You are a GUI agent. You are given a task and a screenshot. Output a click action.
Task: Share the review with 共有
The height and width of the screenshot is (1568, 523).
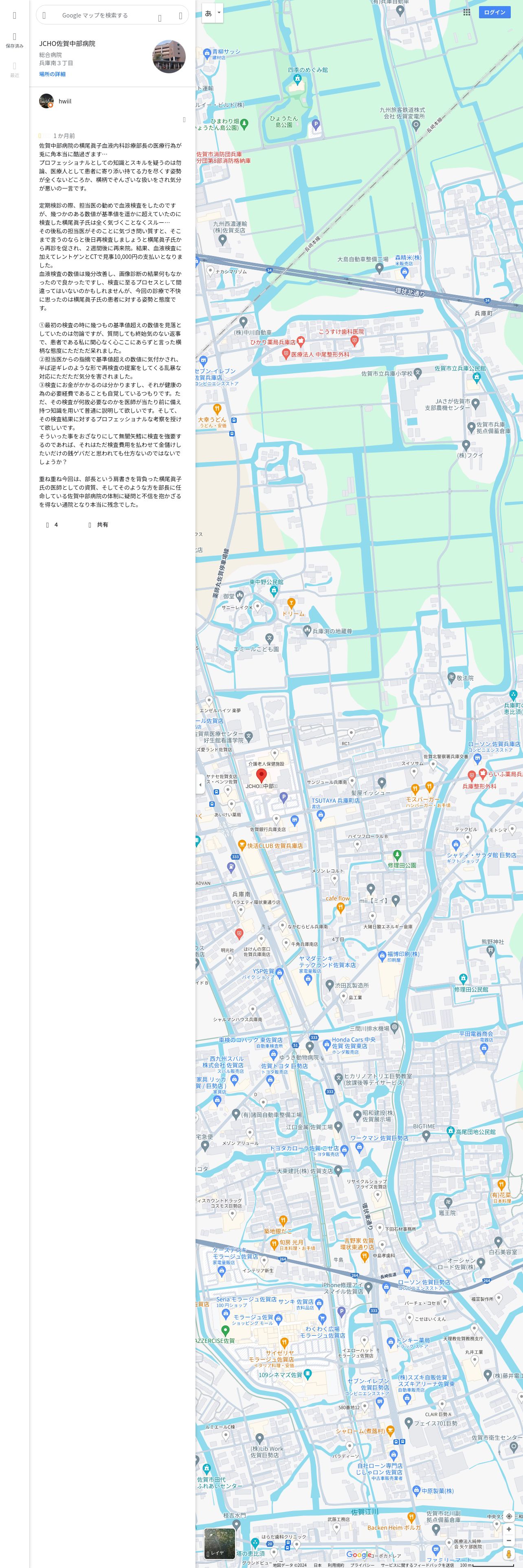point(98,525)
